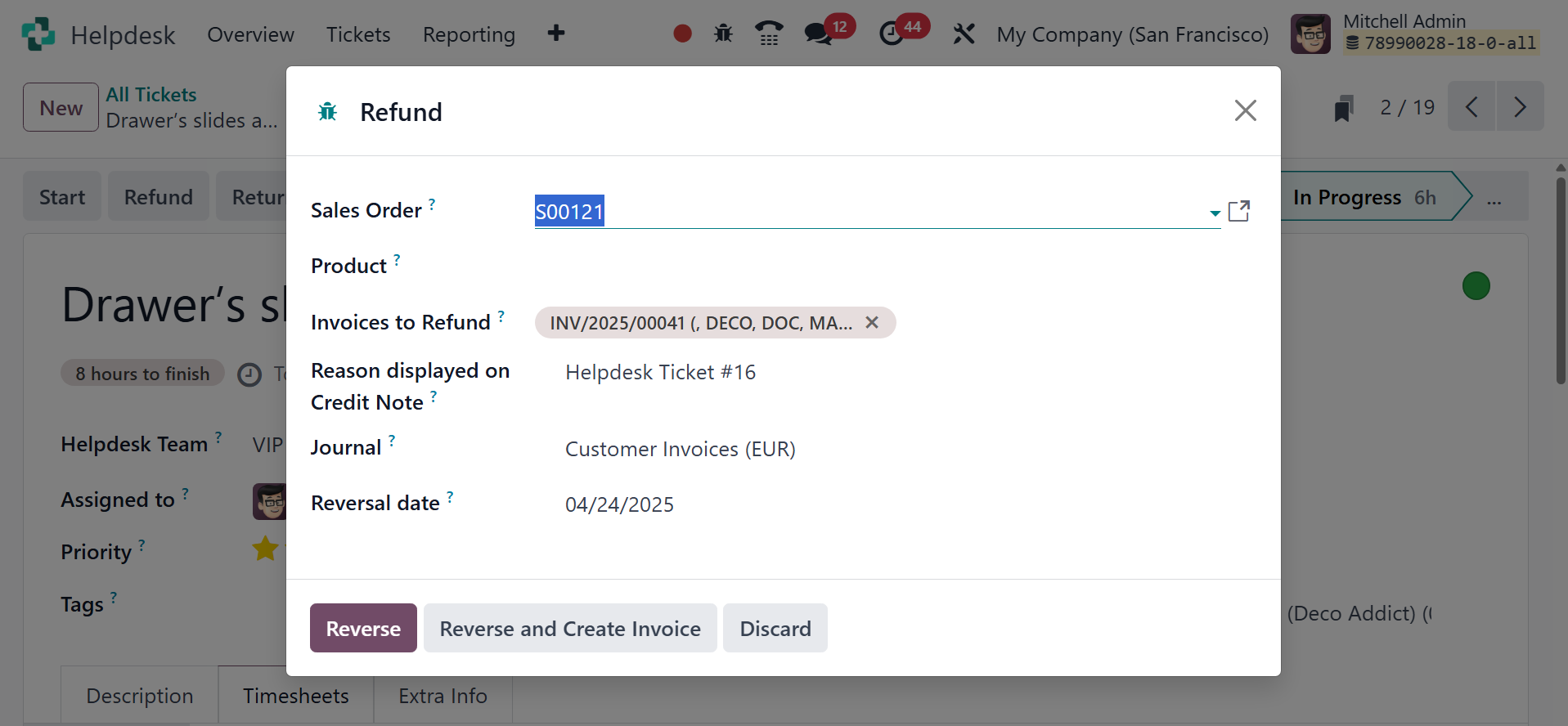Screen dimensions: 1568x726
Task: Remove the INV/2025/00041 invoice tag
Action: click(x=872, y=322)
